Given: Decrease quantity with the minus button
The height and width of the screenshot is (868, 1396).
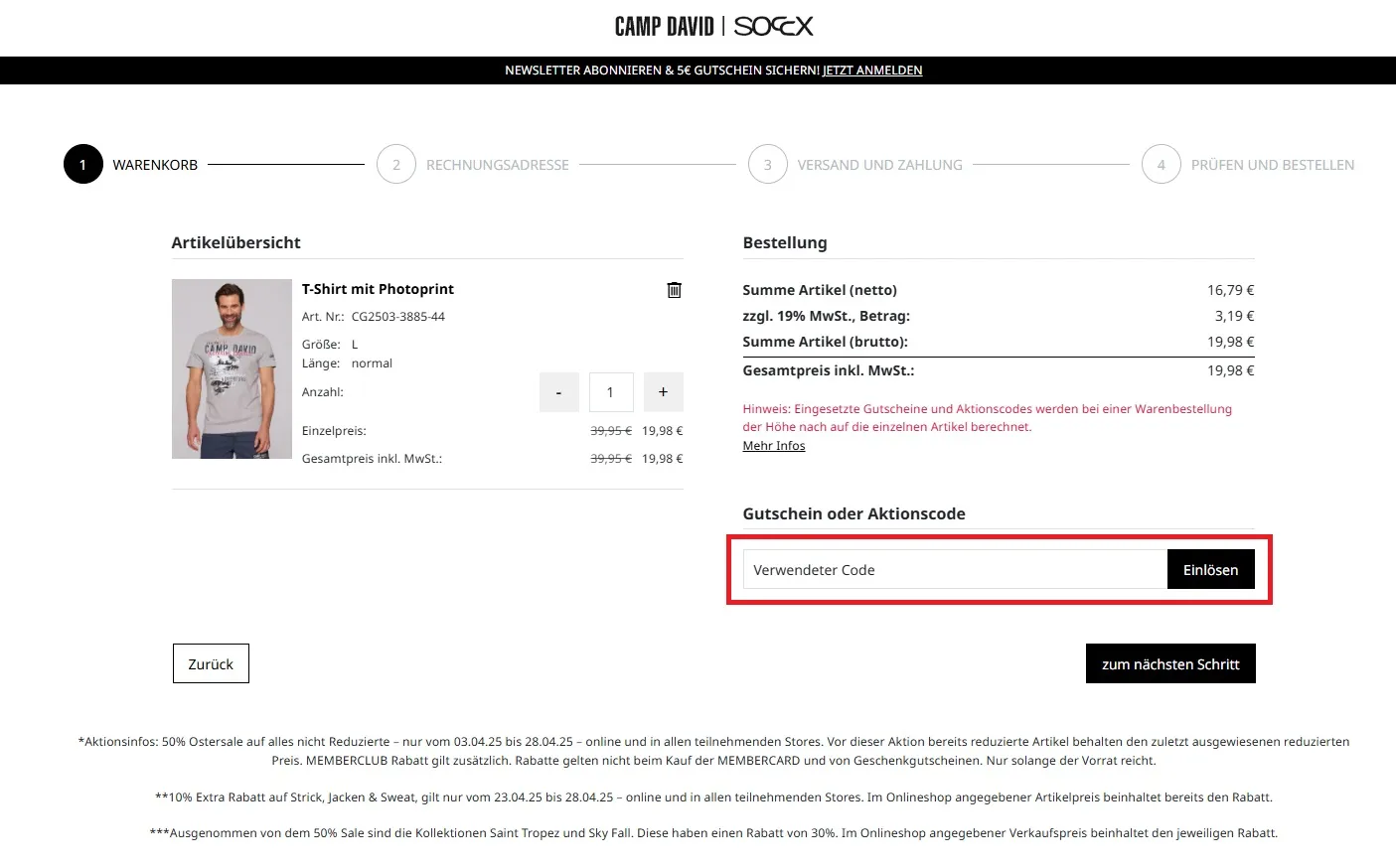Looking at the screenshot, I should click(x=558, y=392).
